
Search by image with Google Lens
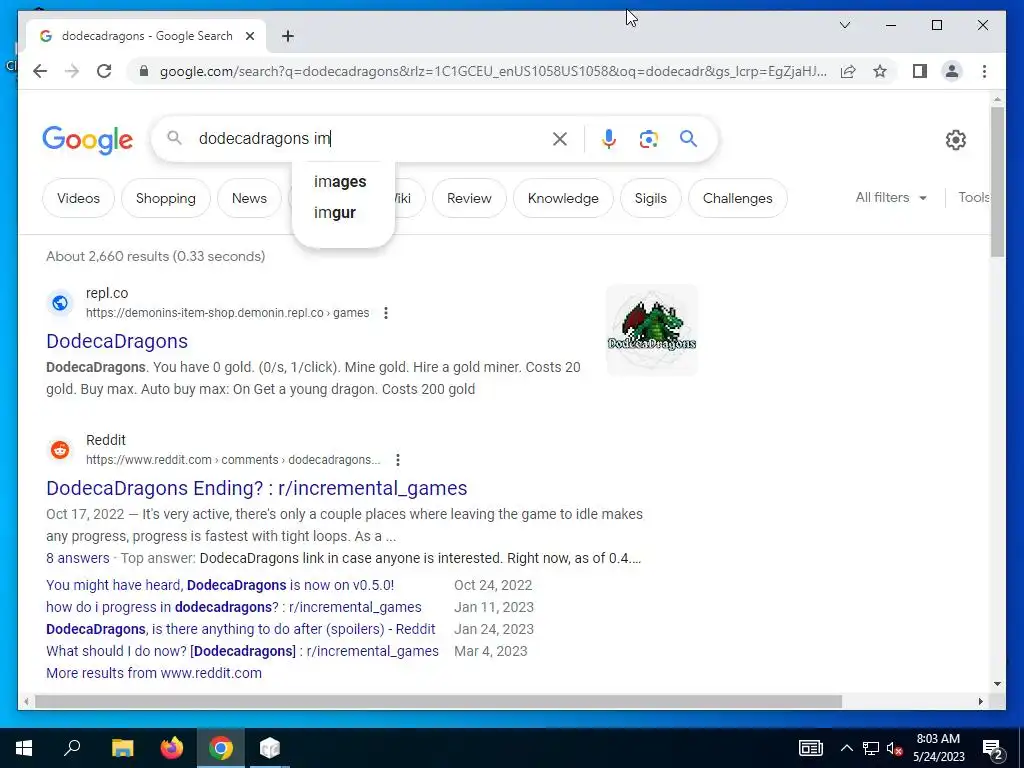coord(648,138)
